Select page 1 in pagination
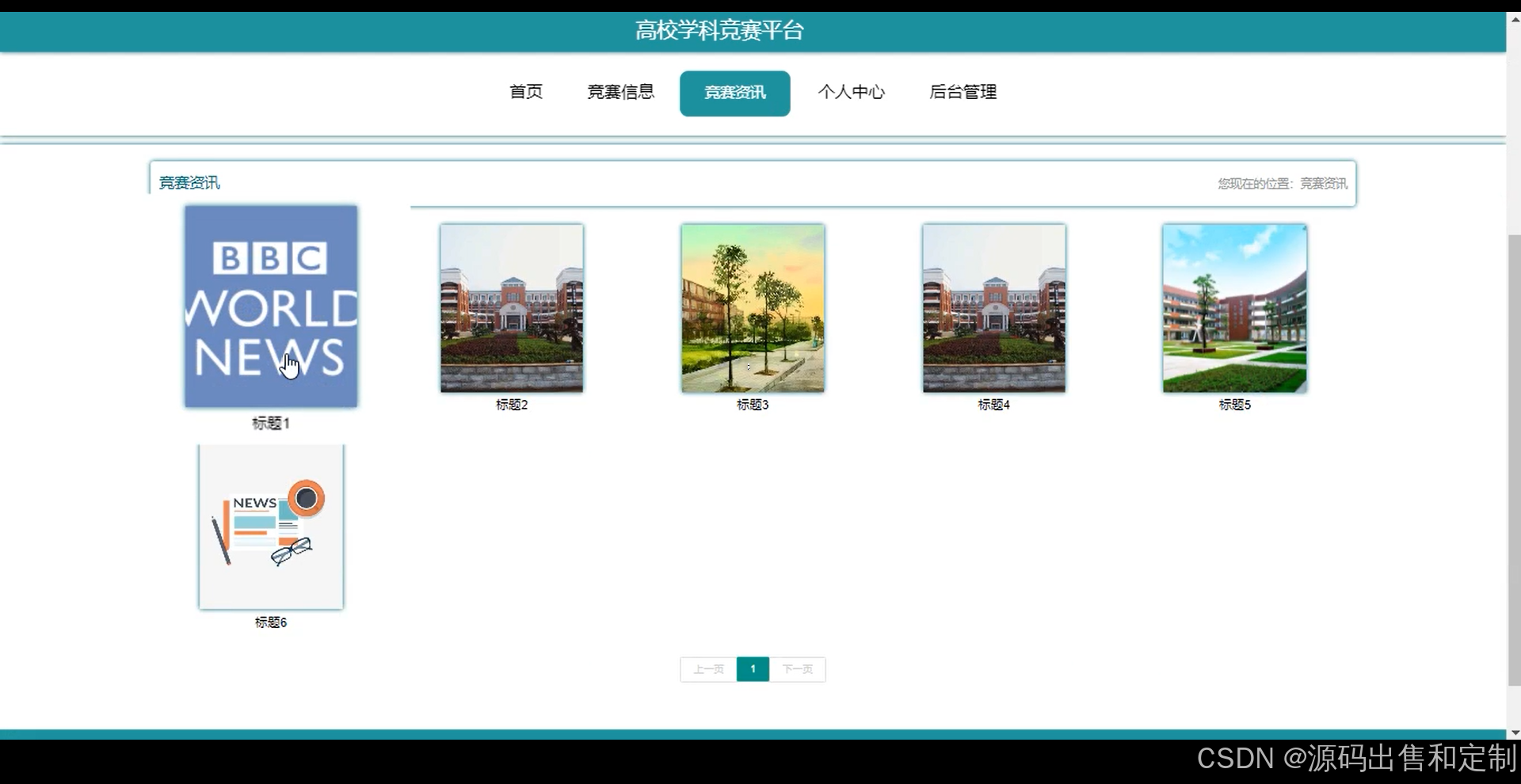 tap(753, 669)
